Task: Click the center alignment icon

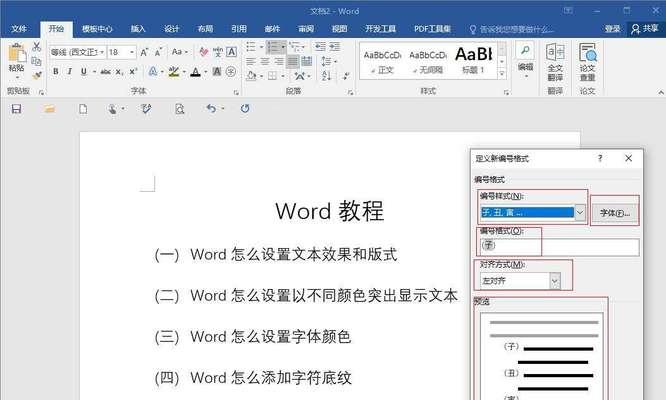Action: click(265, 62)
